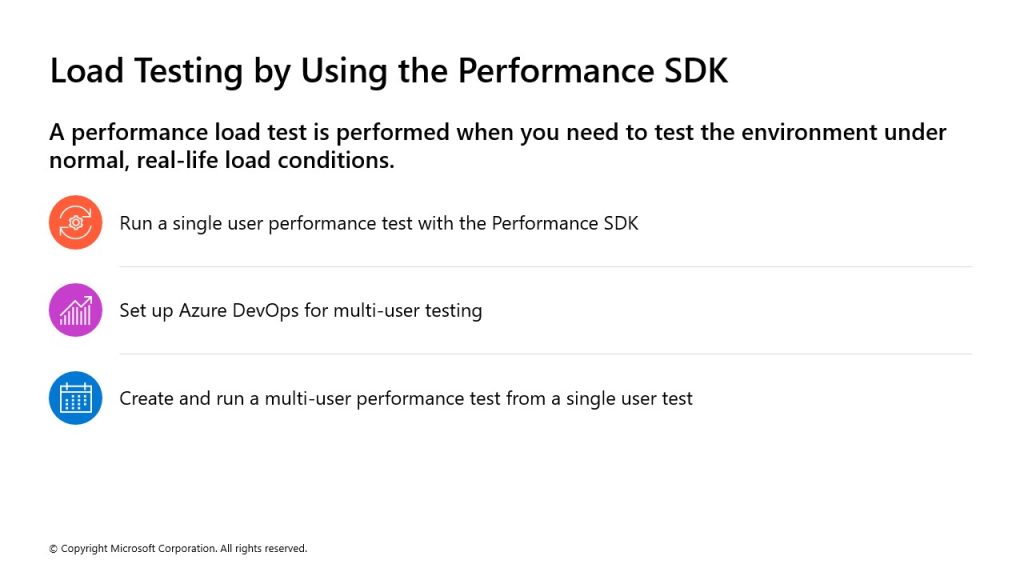1024x576 pixels.
Task: Click the word 'Performance SDK' in title
Action: [x=592, y=71]
